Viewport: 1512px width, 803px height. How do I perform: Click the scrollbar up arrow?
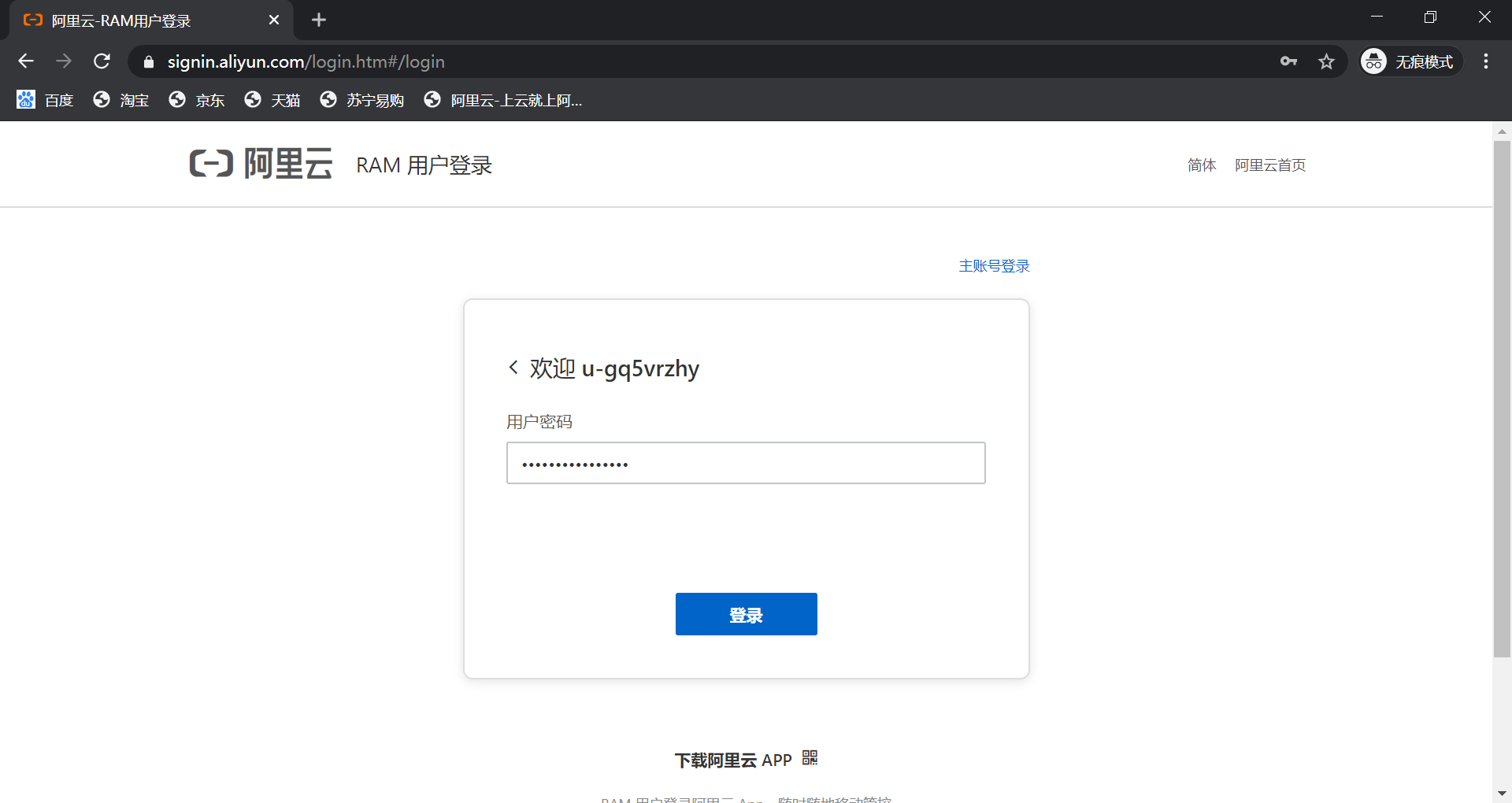tap(1502, 131)
